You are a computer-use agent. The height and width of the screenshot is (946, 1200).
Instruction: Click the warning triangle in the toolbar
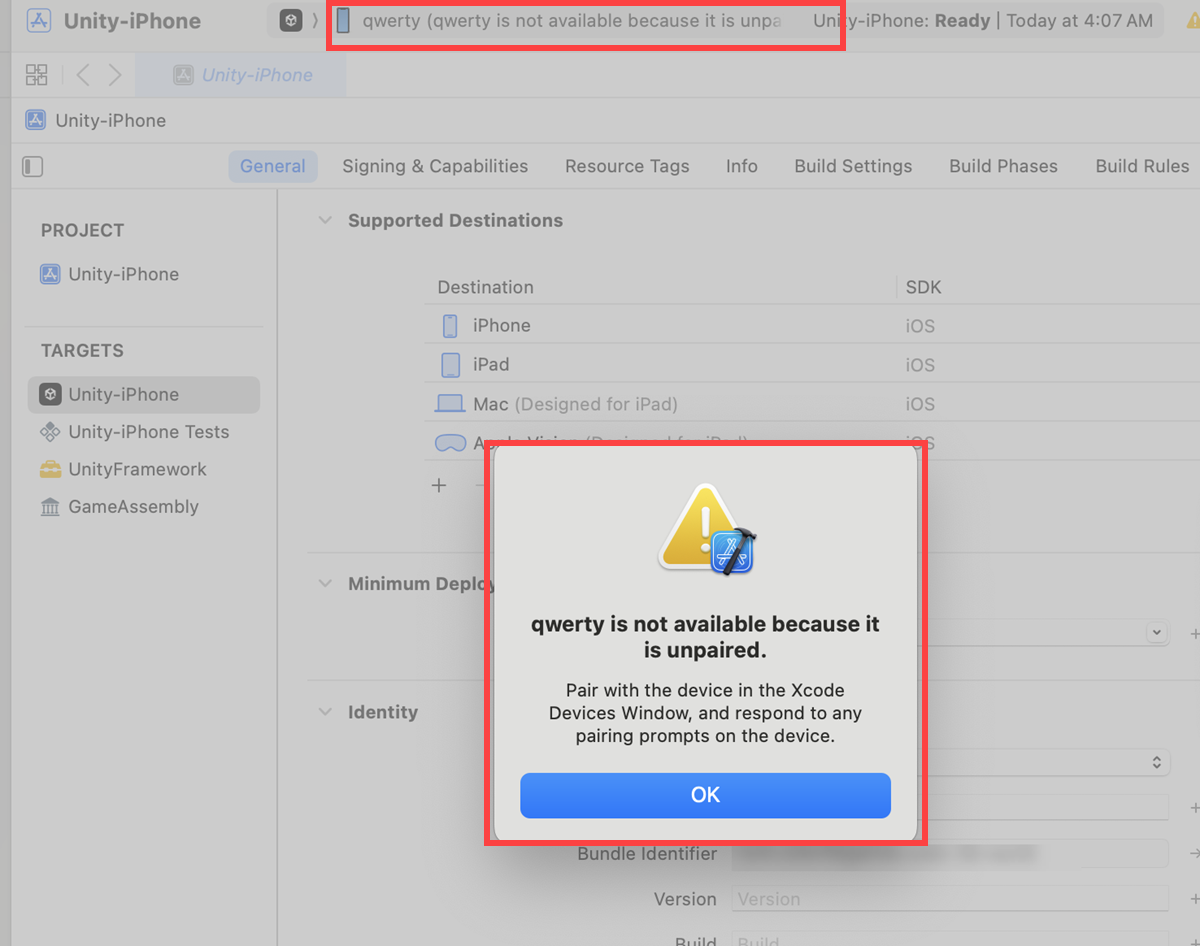coord(1192,21)
